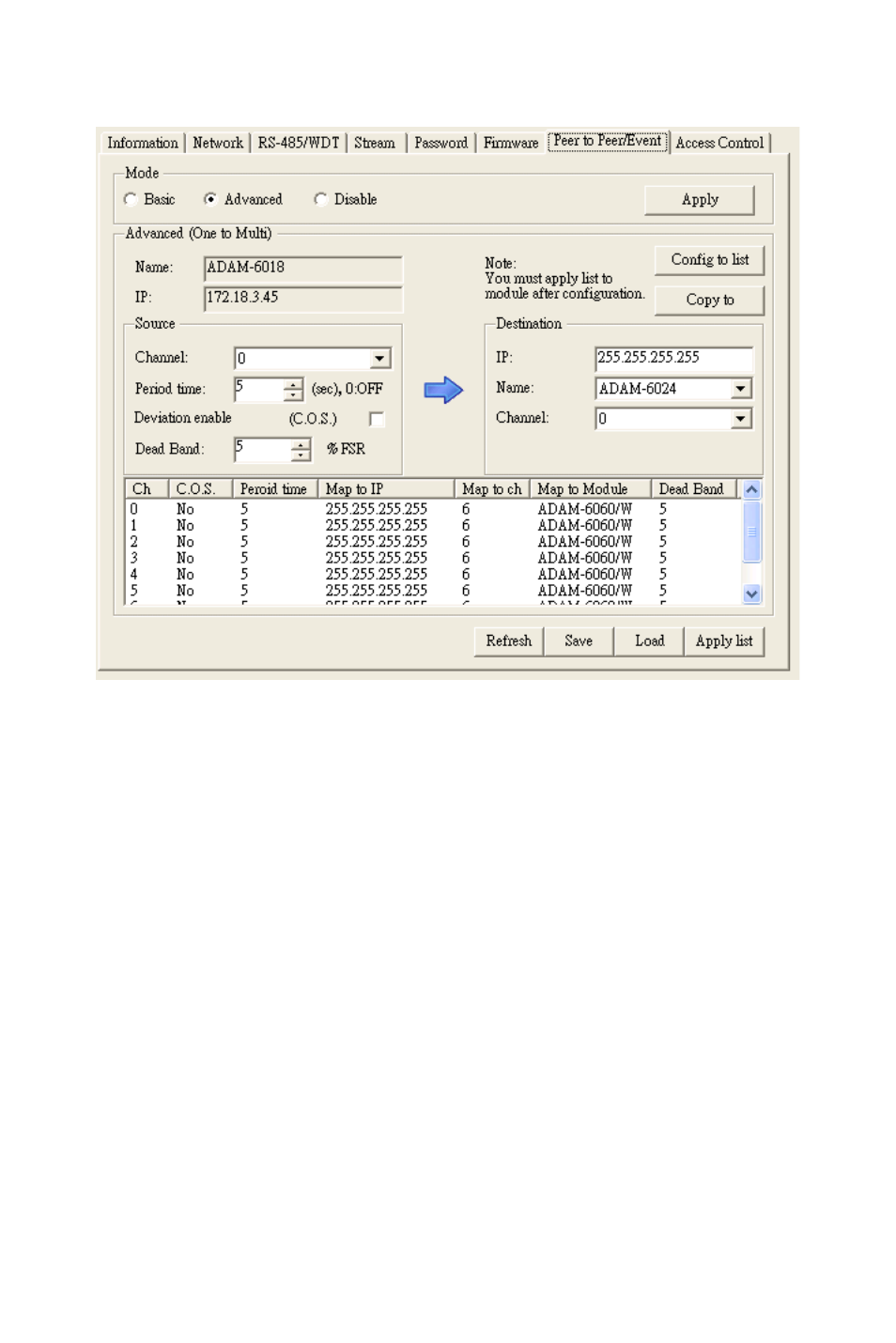896x1343 pixels.
Task: Click the Config to list button
Action: pyautogui.click(x=709, y=260)
